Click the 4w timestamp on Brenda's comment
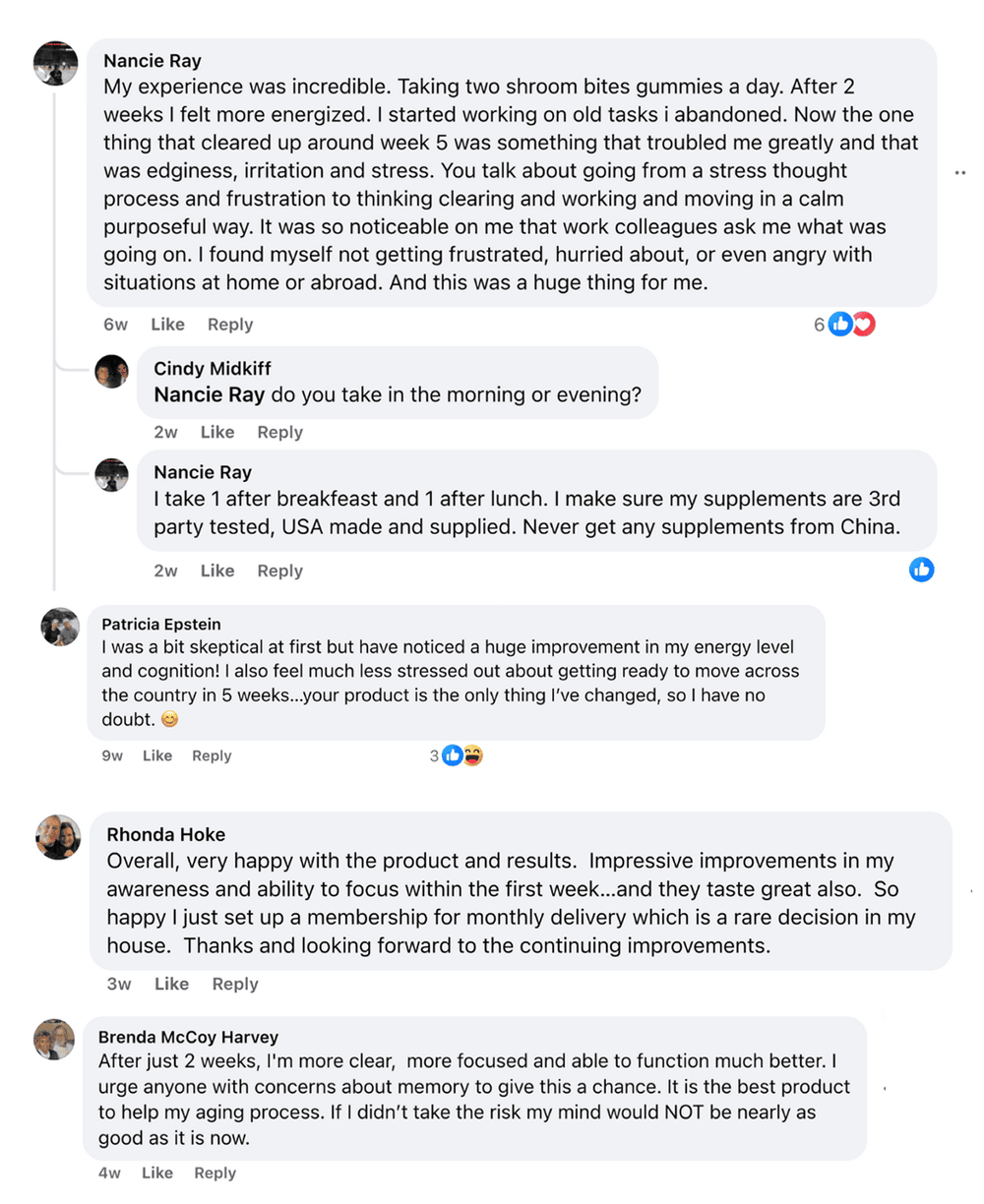 [x=109, y=1173]
